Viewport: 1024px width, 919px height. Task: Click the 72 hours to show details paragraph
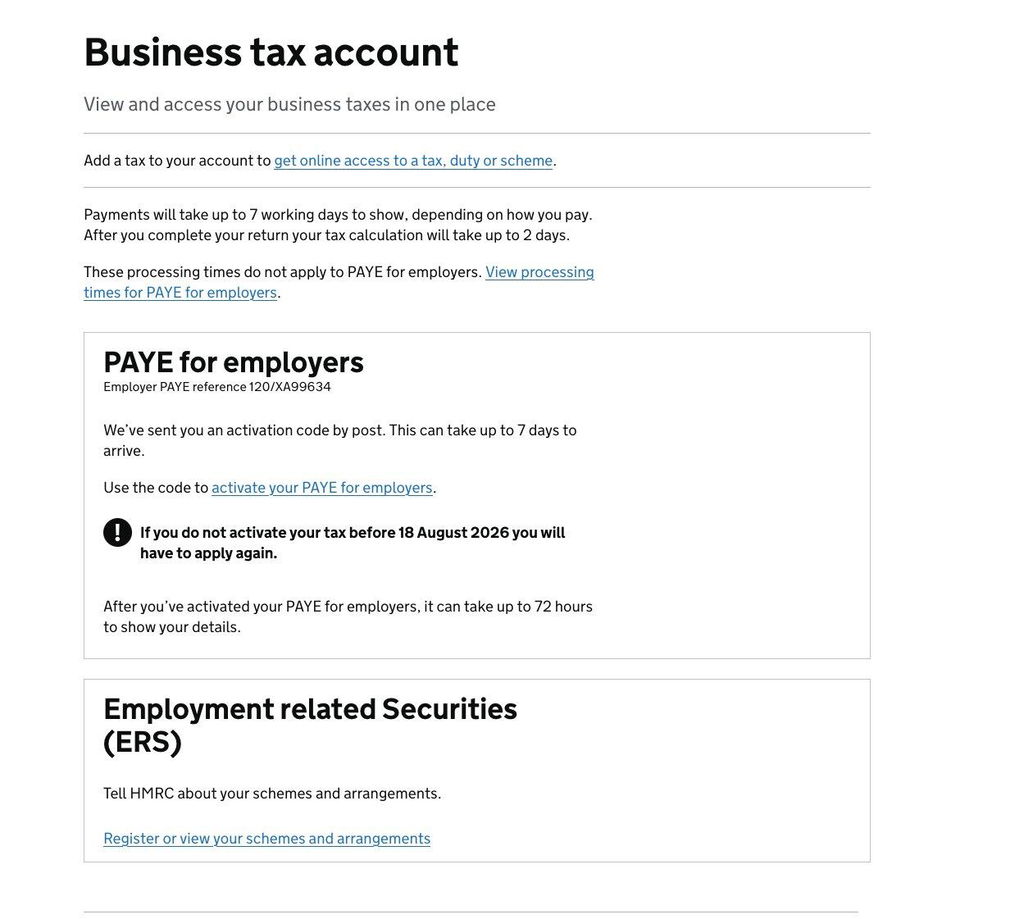(348, 617)
